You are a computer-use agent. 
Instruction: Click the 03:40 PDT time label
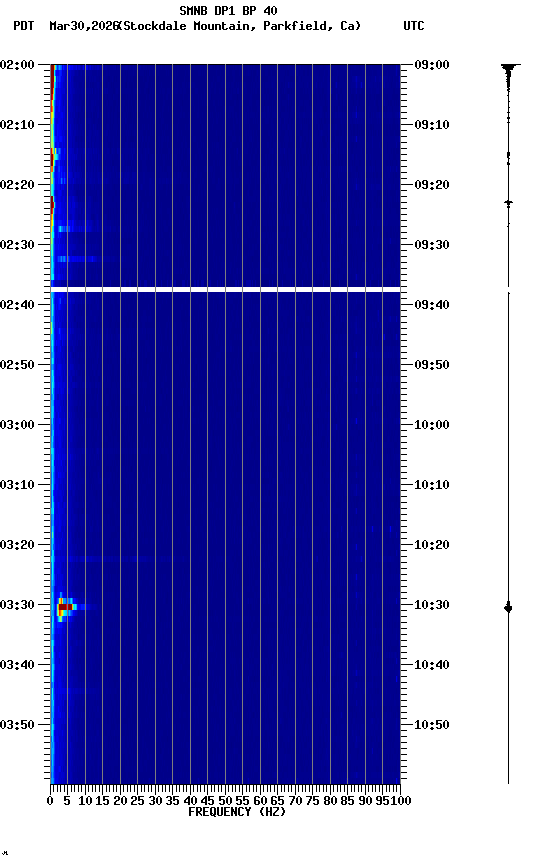pos(17,665)
